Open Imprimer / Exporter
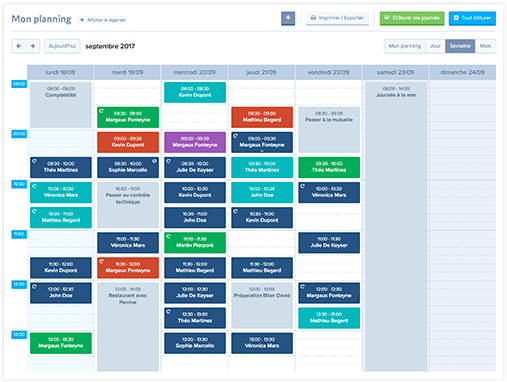This screenshot has height=382, width=507. 337,18
